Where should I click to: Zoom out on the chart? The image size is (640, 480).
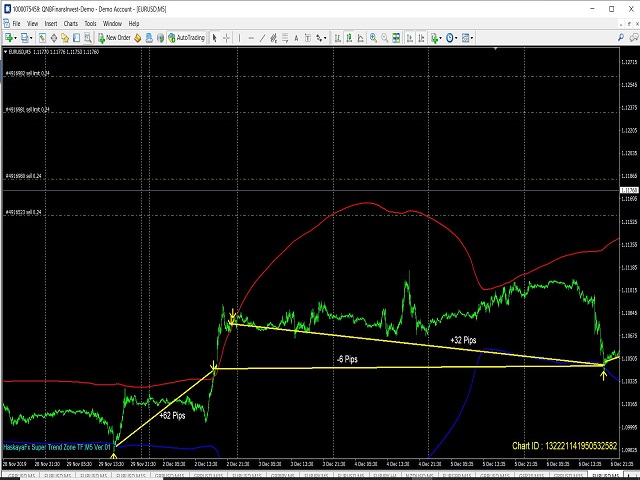pyautogui.click(x=384, y=38)
